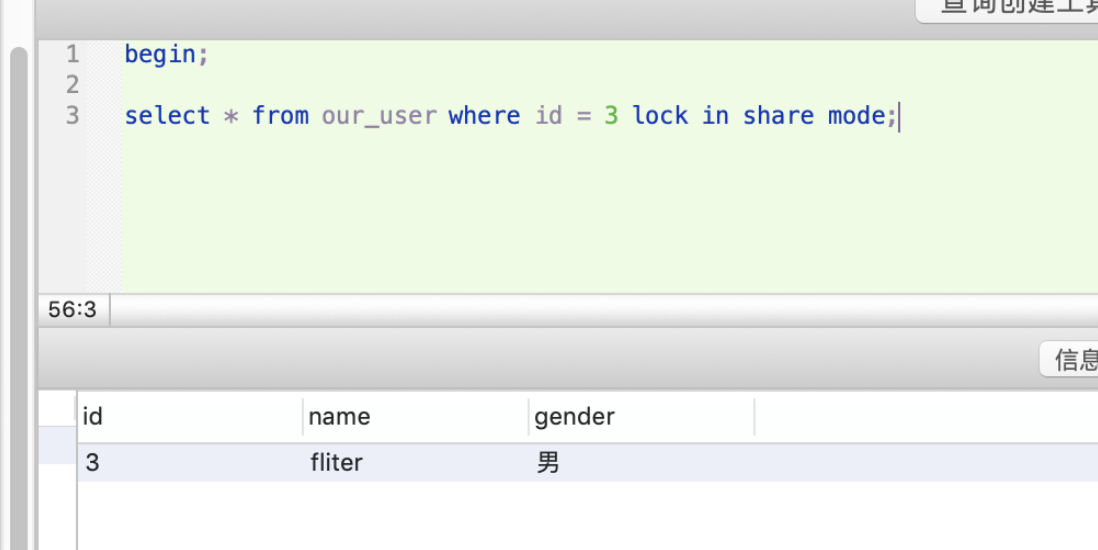Click the 56:3 cursor position indicator
Image resolution: width=1098 pixels, height=550 pixels.
click(x=72, y=310)
